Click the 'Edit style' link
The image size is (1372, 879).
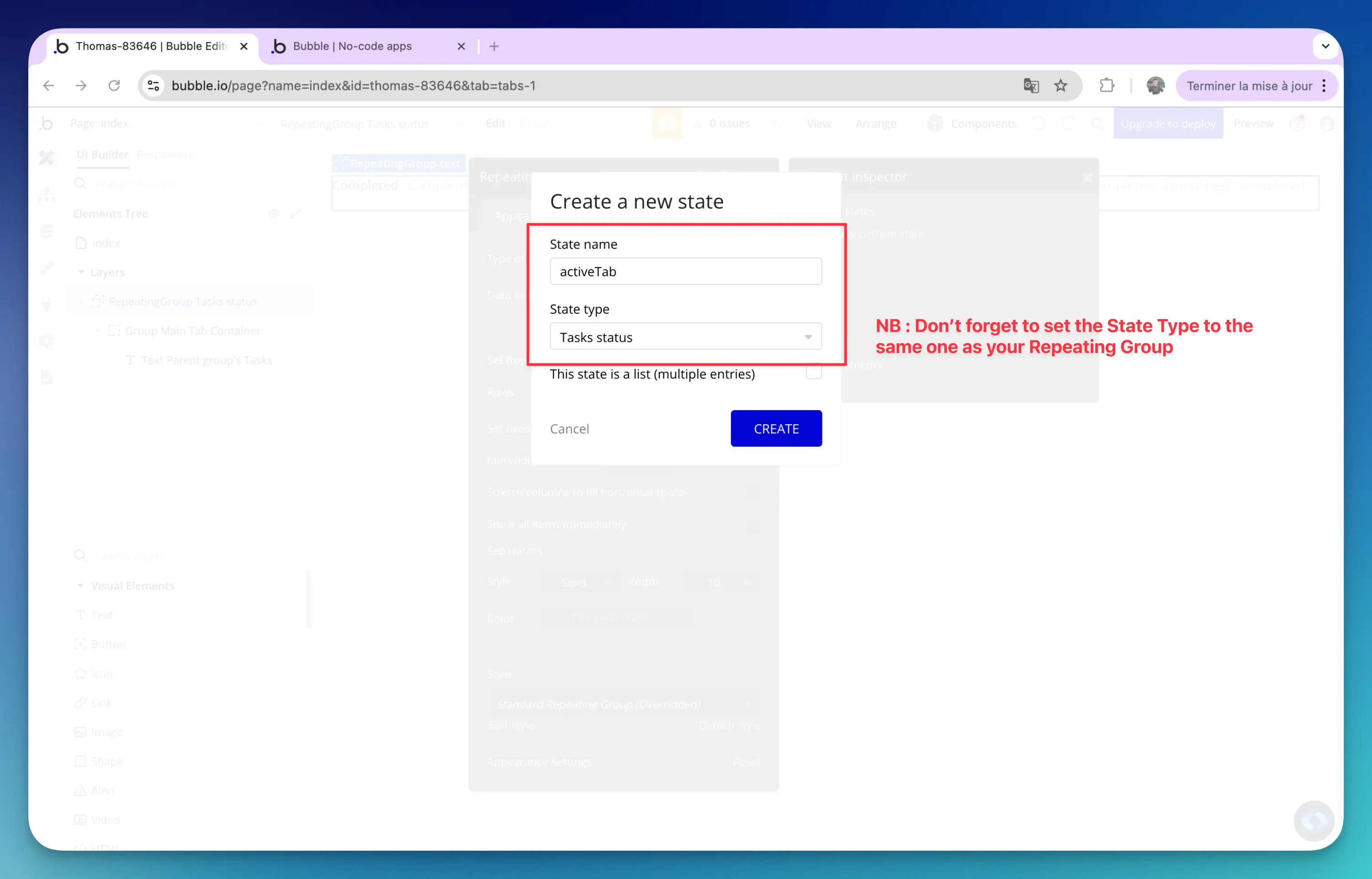pos(511,725)
